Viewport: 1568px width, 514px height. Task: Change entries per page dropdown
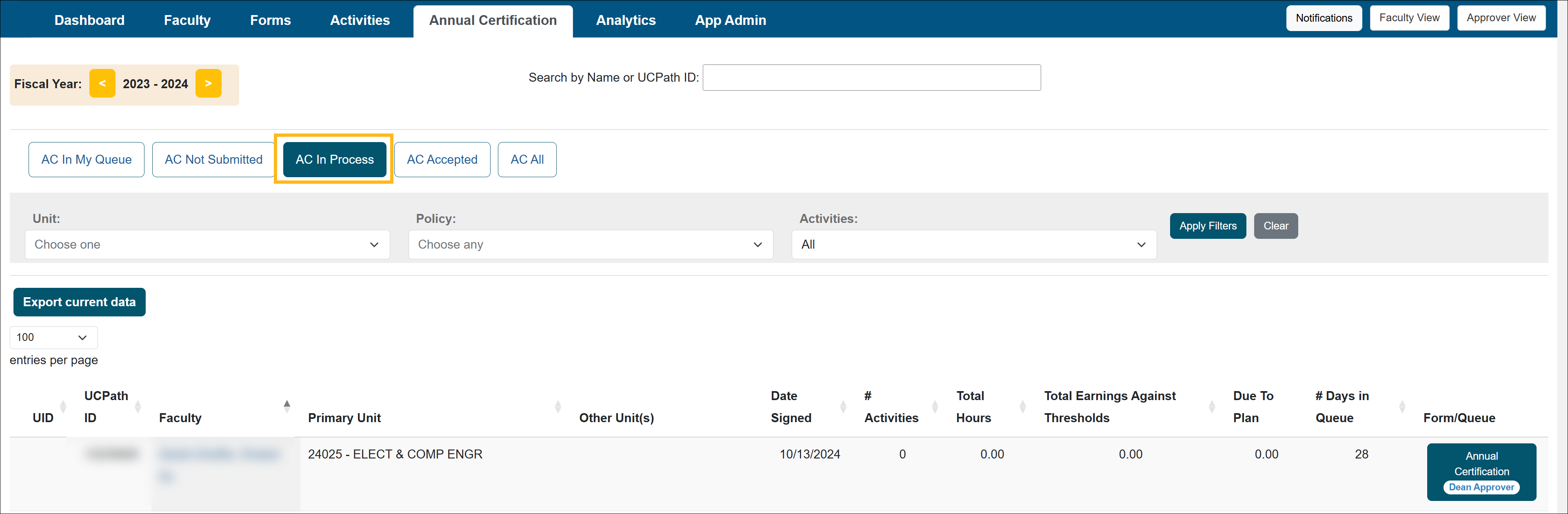coord(53,337)
